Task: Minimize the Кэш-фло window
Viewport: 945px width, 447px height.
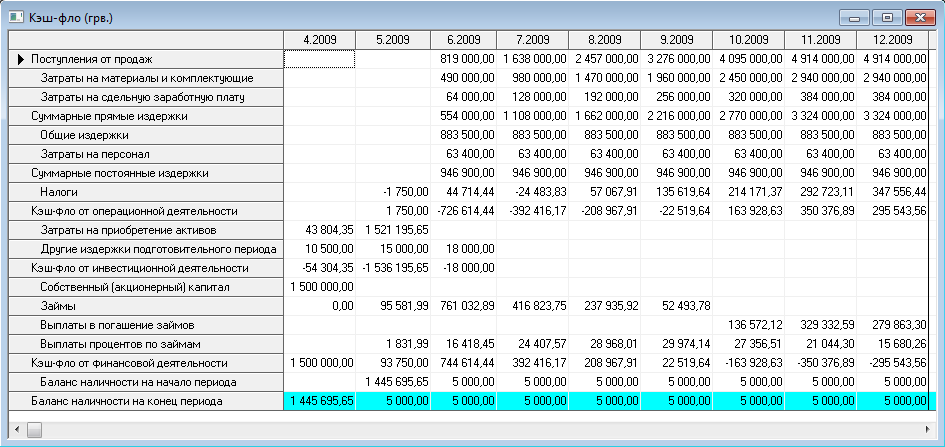Action: point(853,18)
